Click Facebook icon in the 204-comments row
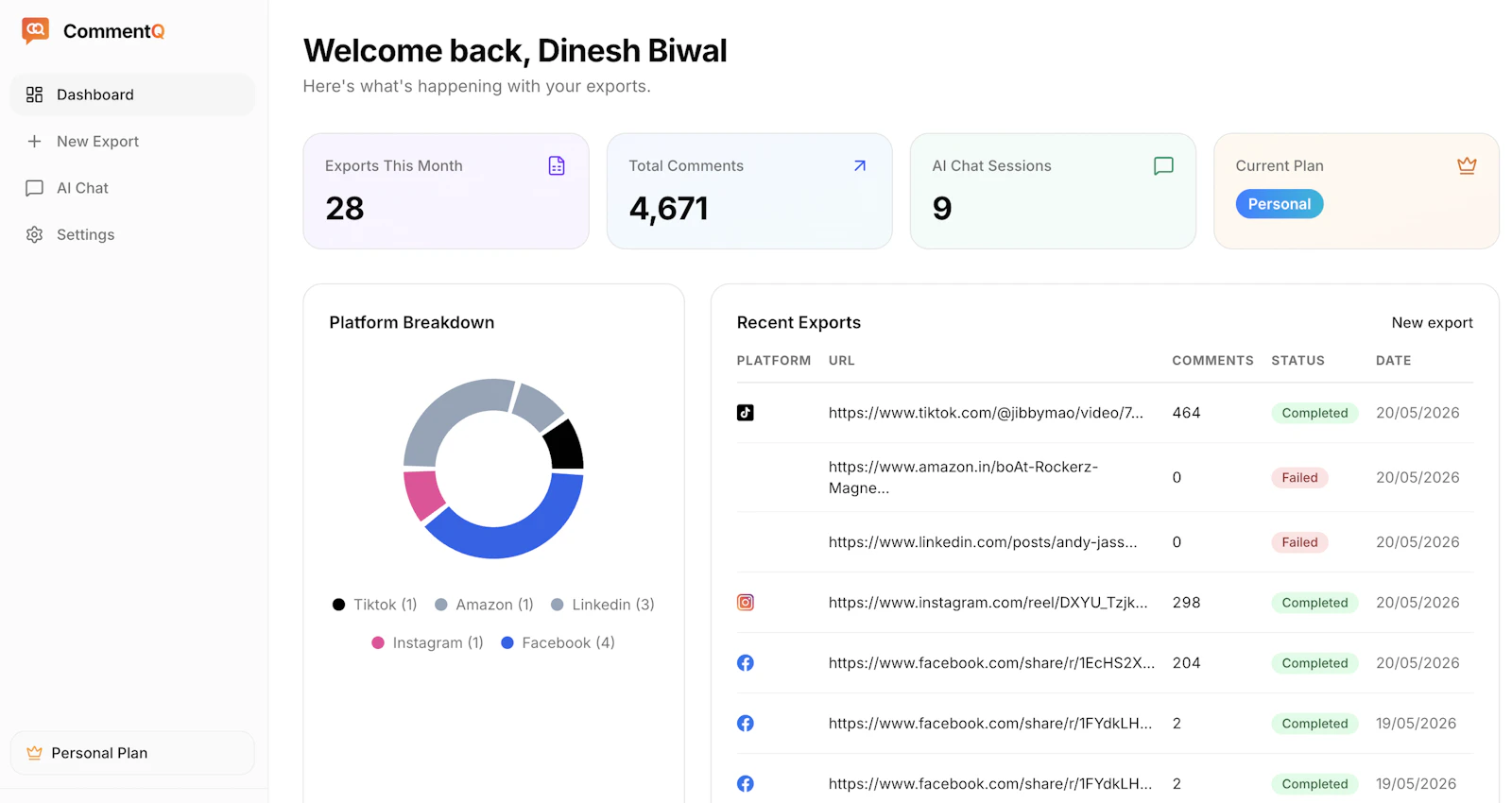 coord(746,663)
